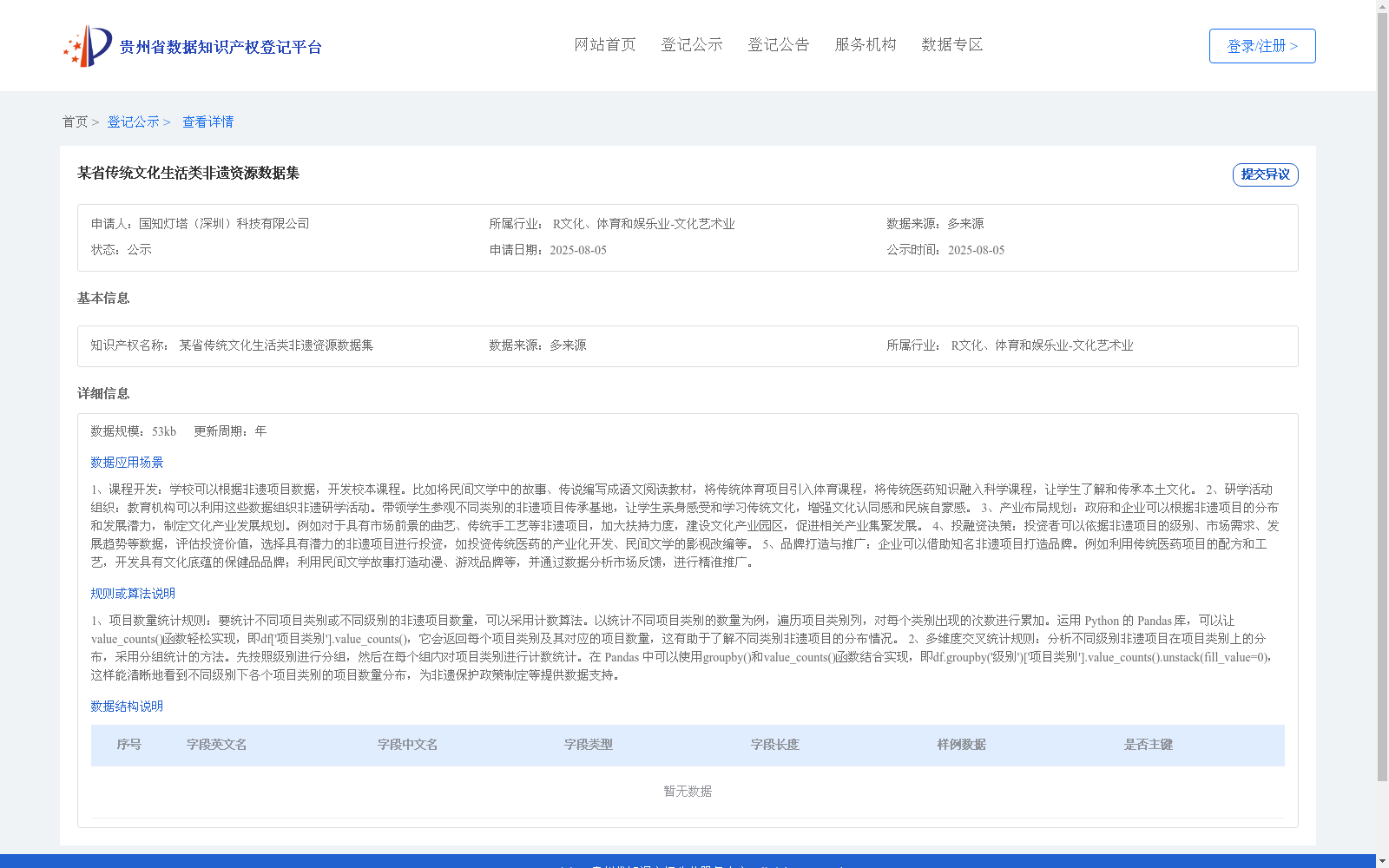Click the 申请日期 2025-08-05 value
The image size is (1389, 868).
tap(578, 250)
